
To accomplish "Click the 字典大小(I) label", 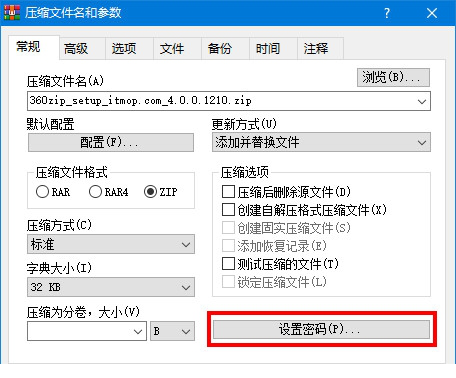I will click(x=59, y=268).
